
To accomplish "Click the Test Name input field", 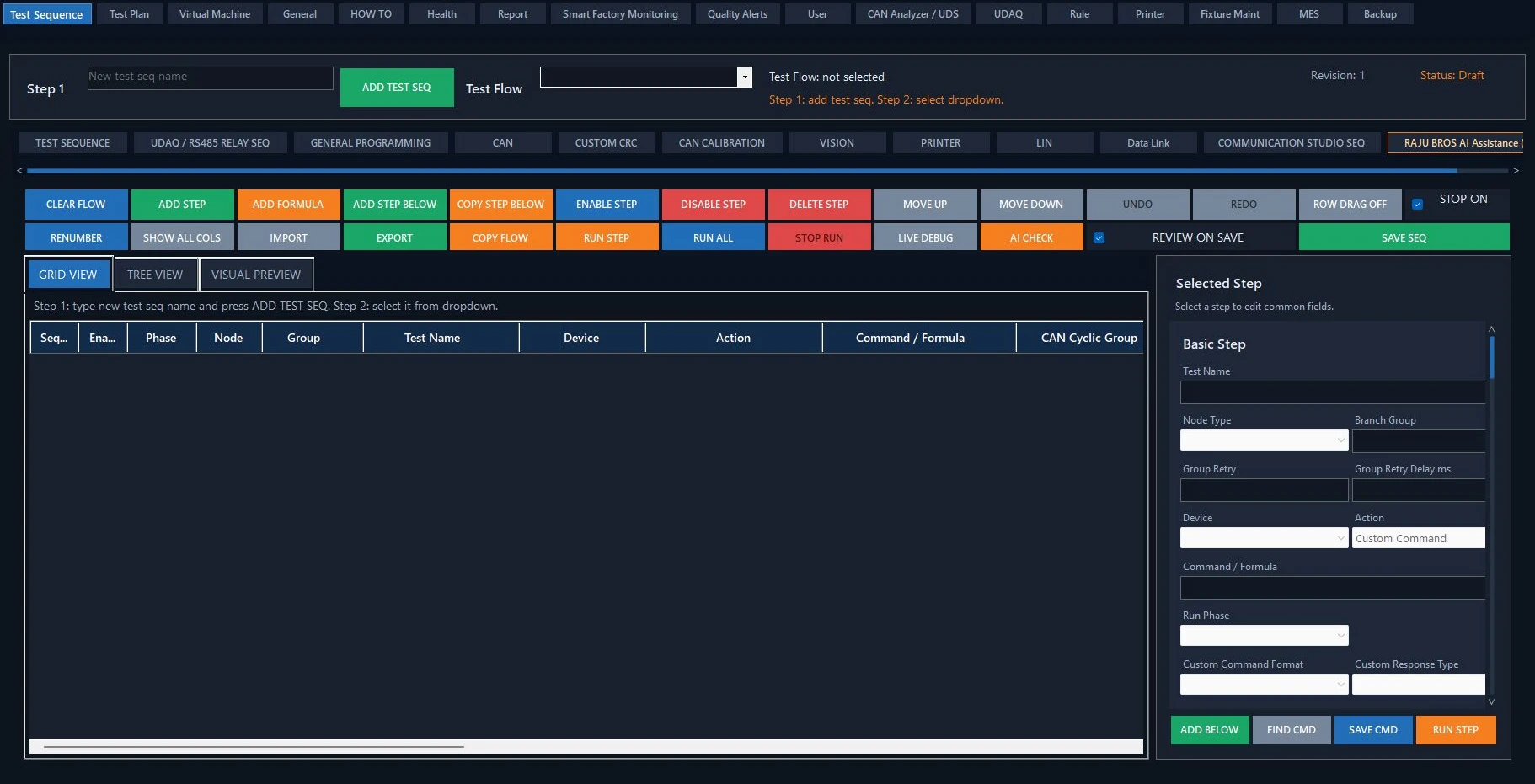I will 1333,392.
